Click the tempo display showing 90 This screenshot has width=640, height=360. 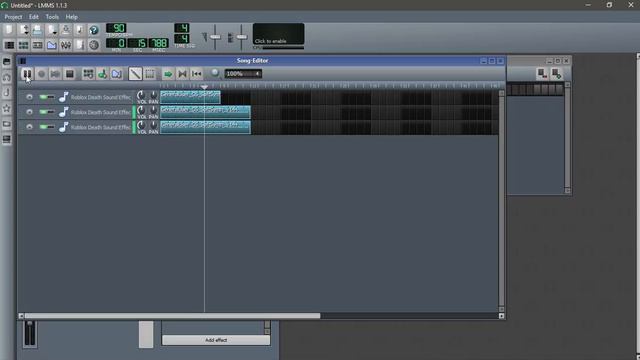(116, 28)
